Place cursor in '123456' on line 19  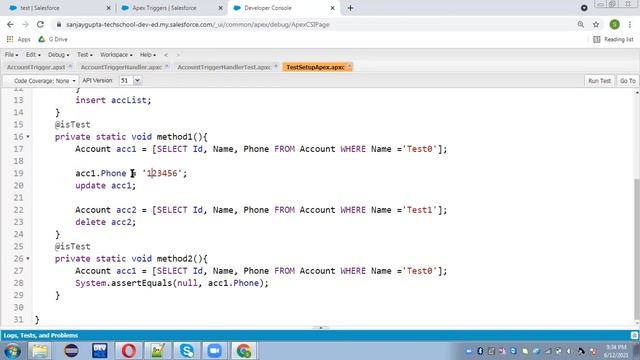[x=162, y=173]
